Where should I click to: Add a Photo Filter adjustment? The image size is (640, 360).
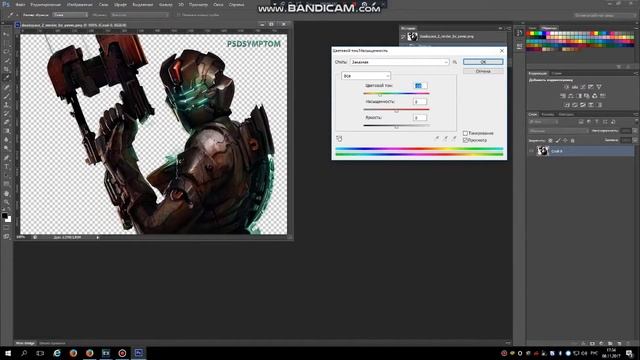click(x=587, y=96)
